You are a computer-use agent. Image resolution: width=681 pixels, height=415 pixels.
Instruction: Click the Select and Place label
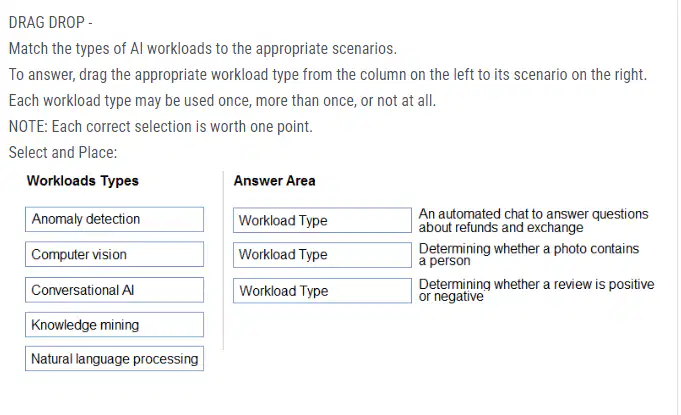click(x=63, y=152)
